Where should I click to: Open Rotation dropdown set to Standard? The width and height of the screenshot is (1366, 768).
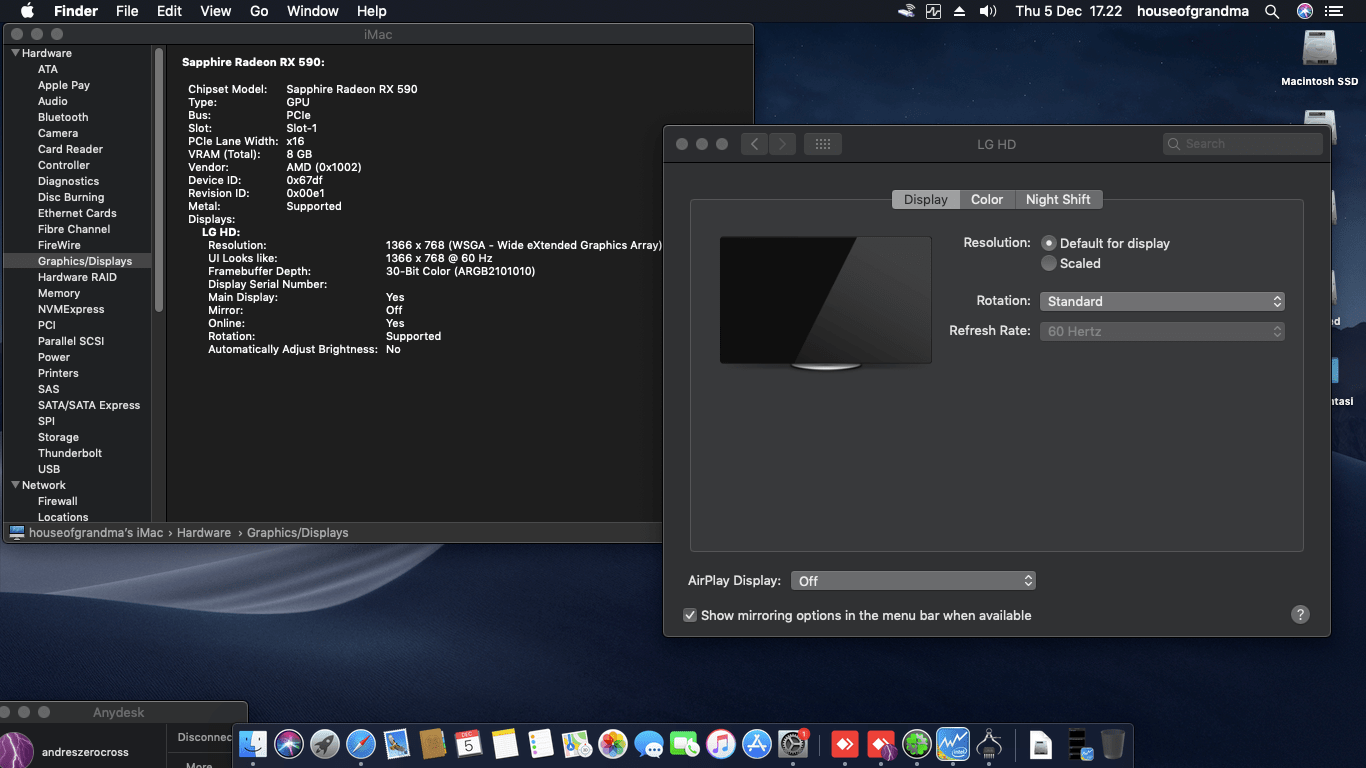pyautogui.click(x=1162, y=301)
